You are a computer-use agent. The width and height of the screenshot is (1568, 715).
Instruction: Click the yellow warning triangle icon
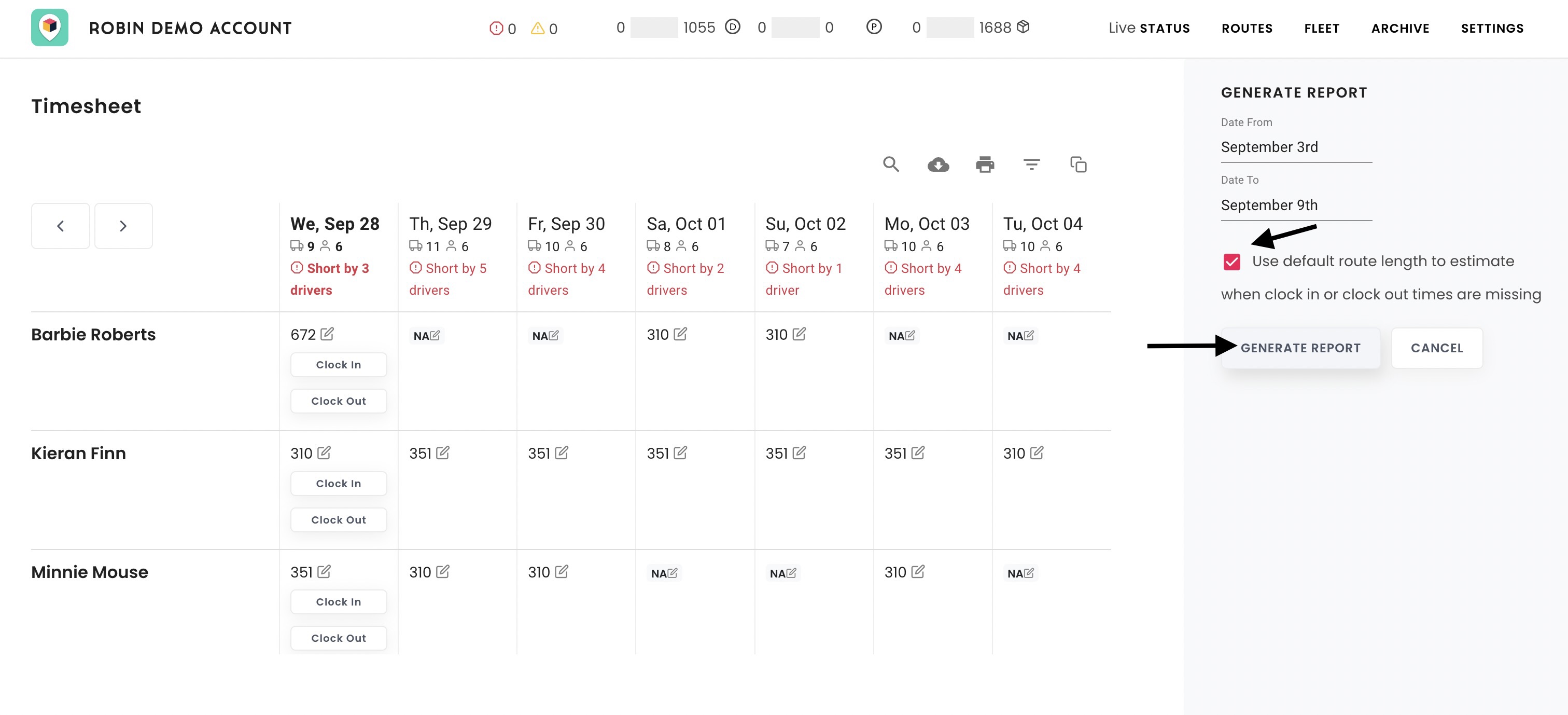click(538, 28)
